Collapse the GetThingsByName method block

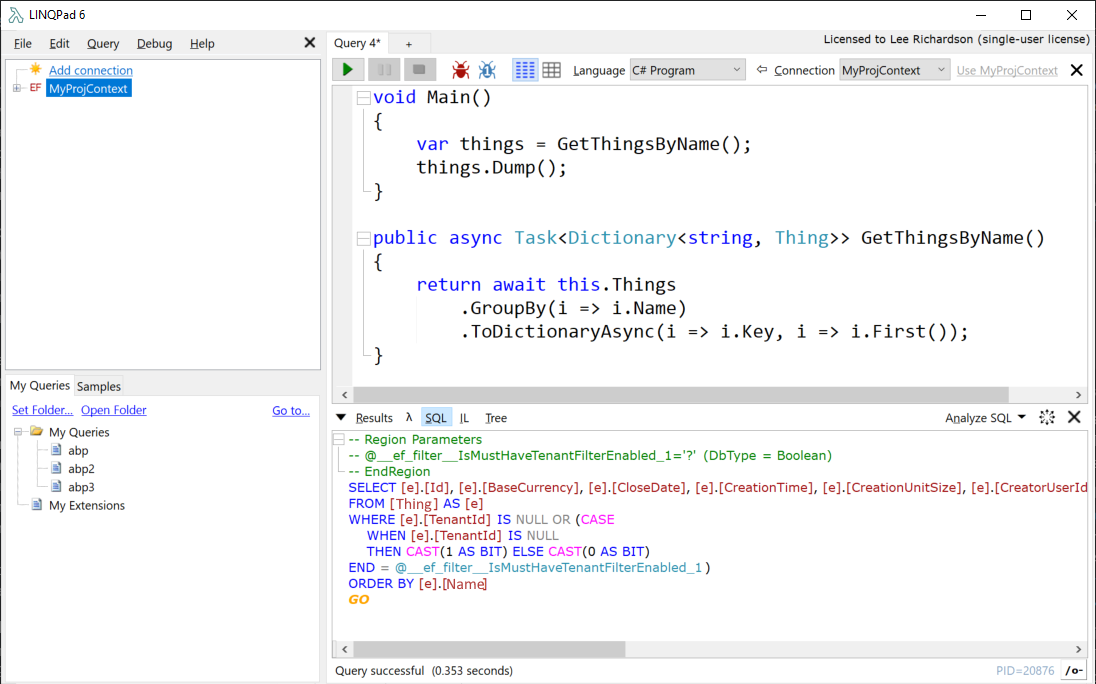point(363,239)
